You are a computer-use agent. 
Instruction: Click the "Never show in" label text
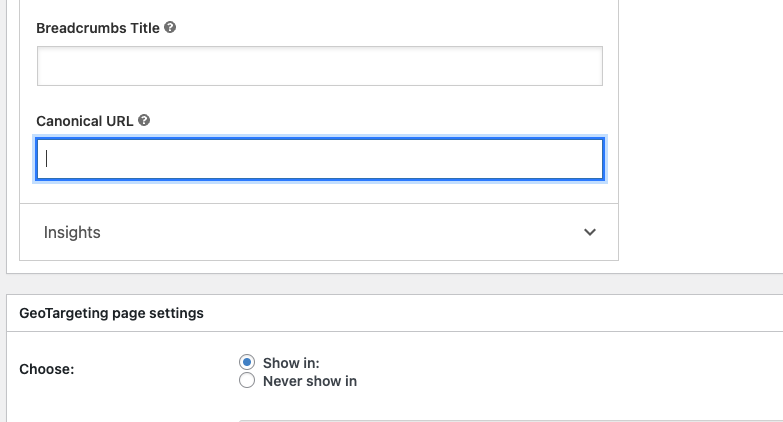click(x=310, y=381)
